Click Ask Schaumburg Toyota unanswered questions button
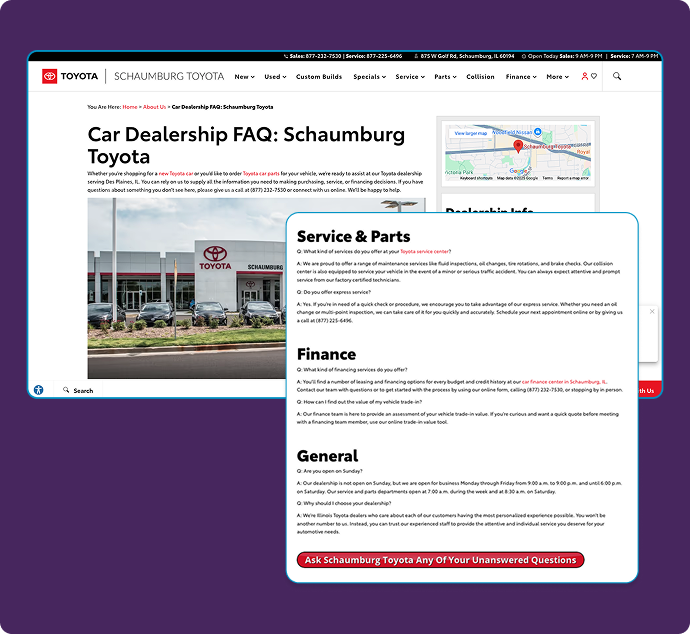This screenshot has height=634, width=690. [440, 560]
